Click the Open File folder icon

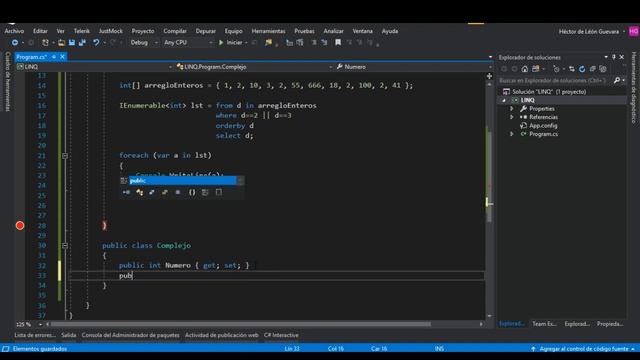pos(61,42)
